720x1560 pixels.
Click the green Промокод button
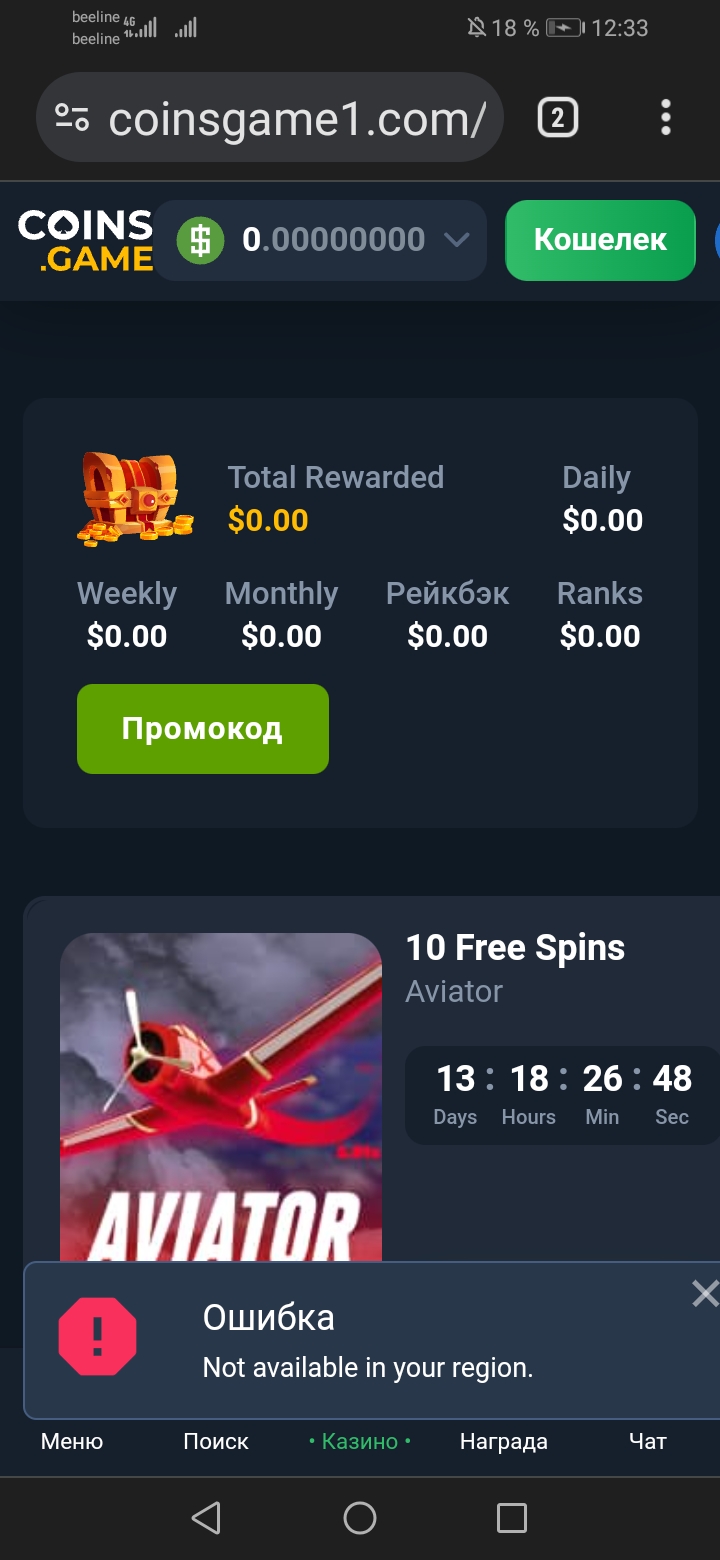(x=203, y=729)
